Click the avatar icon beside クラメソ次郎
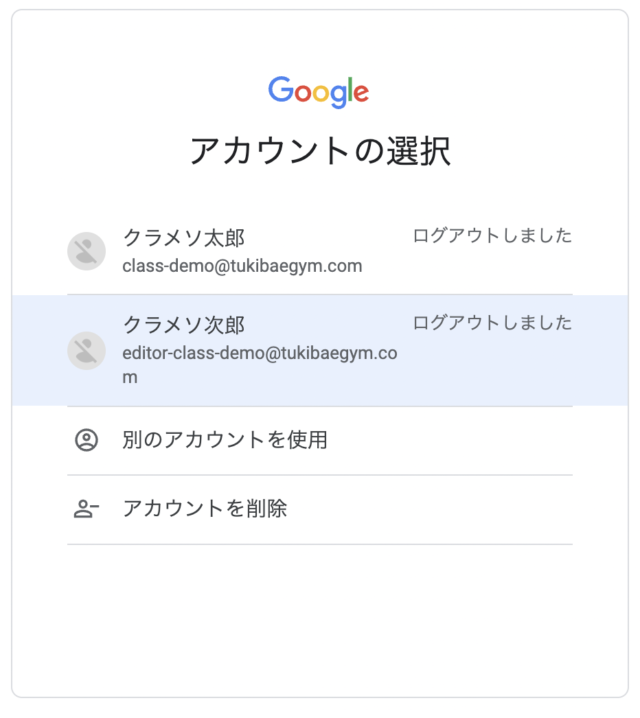The width and height of the screenshot is (640, 718). [x=87, y=351]
